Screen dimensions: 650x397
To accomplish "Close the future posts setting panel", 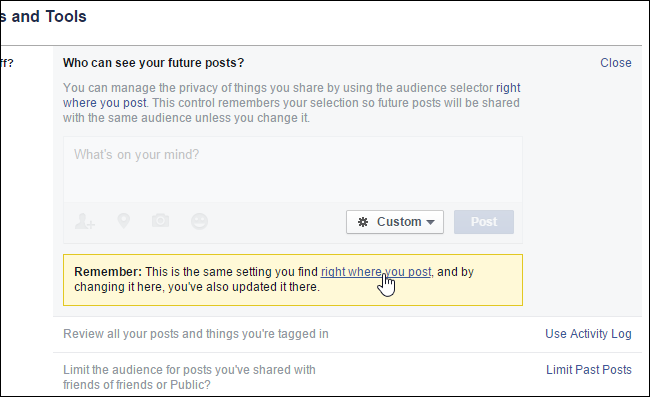I will pos(616,63).
